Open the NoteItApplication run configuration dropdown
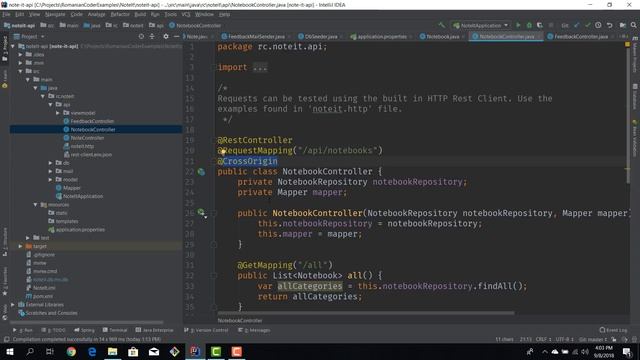Screen dimensions: 640x360 click(x=481, y=25)
